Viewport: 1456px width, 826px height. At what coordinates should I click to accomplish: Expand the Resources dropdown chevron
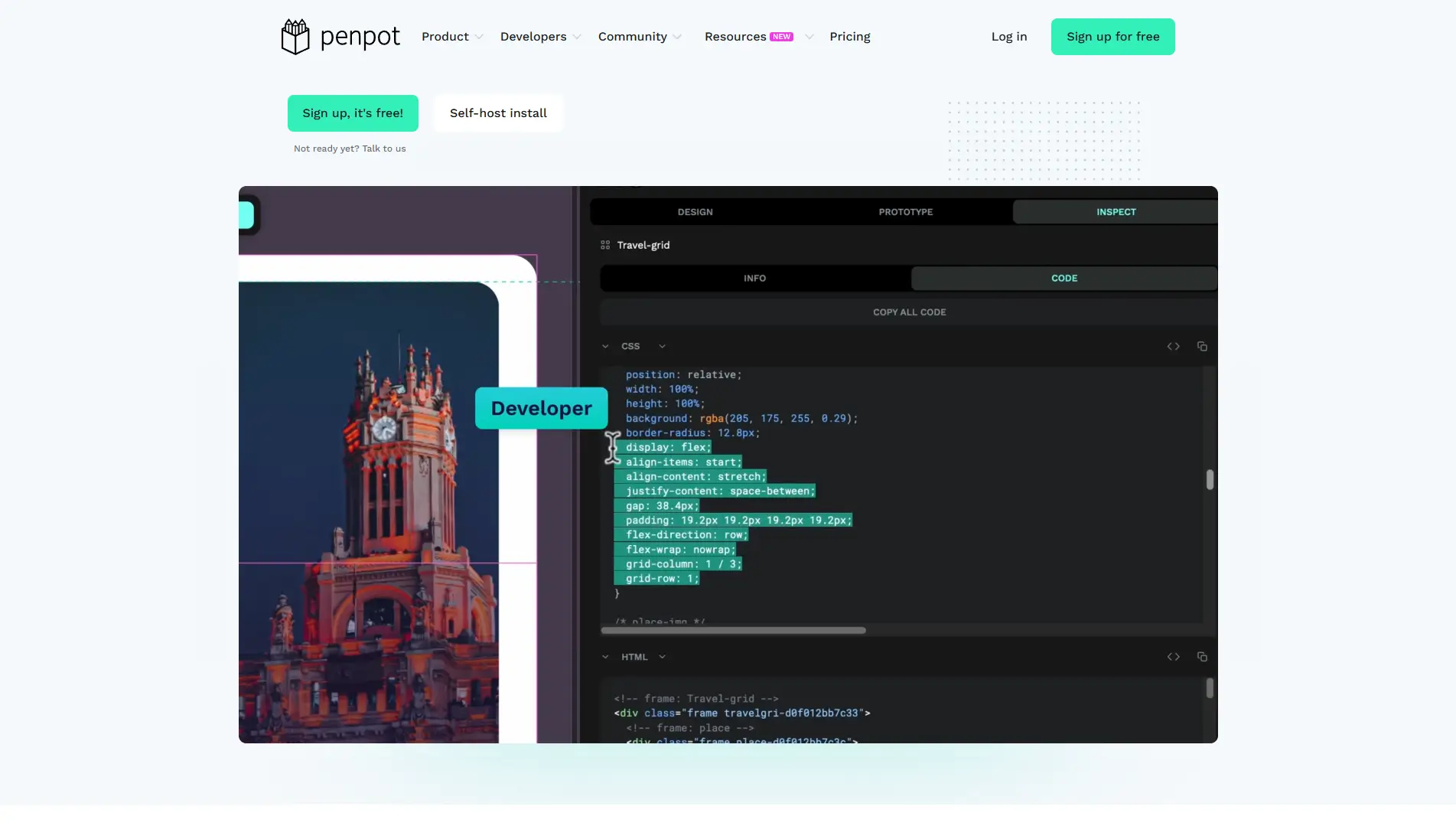coord(809,37)
